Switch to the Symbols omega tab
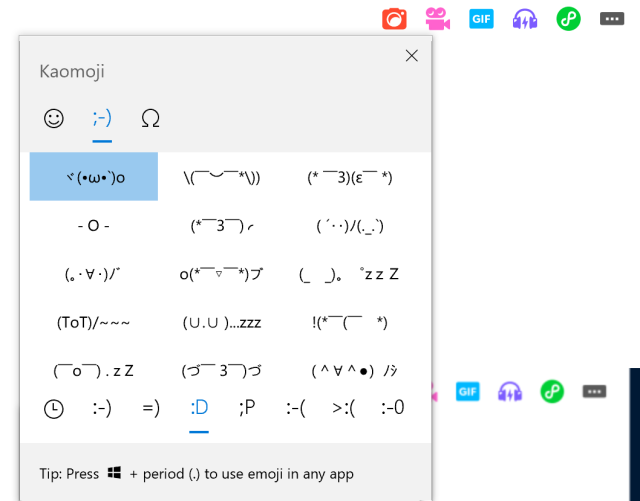The width and height of the screenshot is (640, 501). click(x=150, y=119)
